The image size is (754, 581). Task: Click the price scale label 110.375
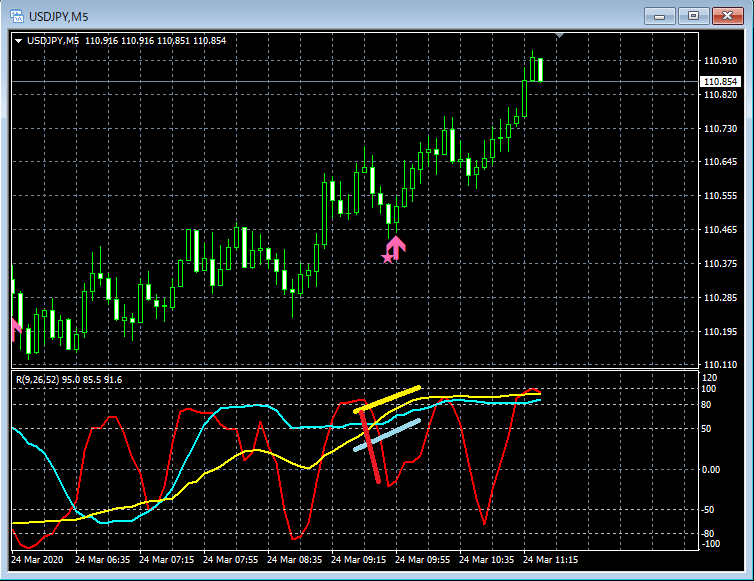click(720, 264)
